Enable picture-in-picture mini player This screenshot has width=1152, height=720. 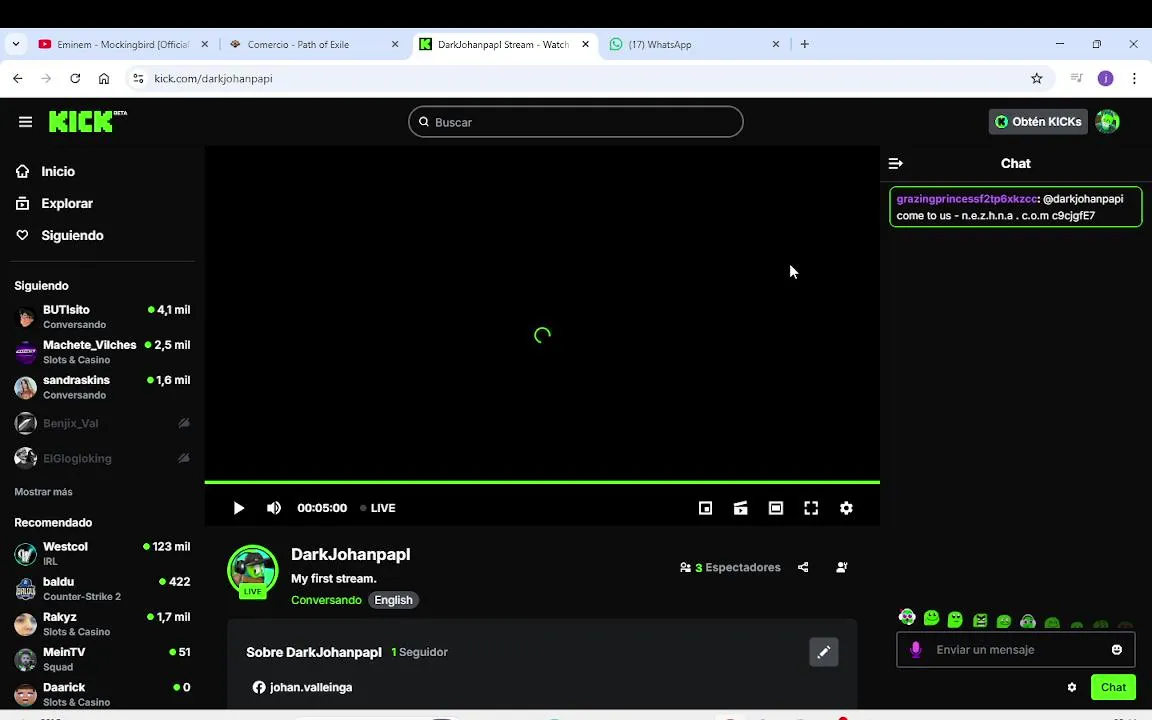click(x=705, y=508)
